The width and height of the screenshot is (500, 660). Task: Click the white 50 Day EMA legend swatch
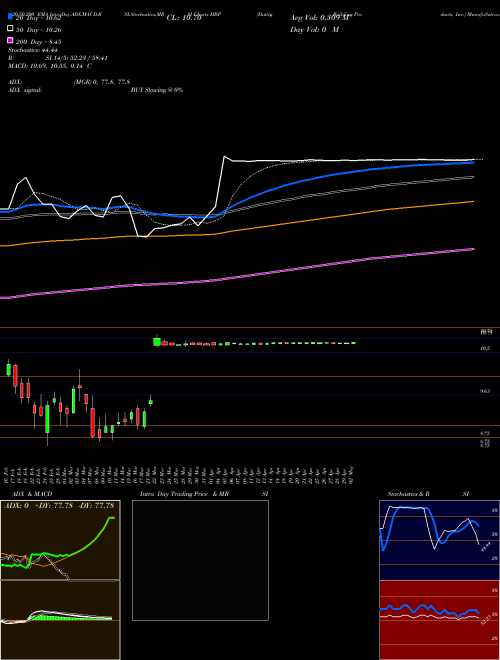pyautogui.click(x=10, y=28)
